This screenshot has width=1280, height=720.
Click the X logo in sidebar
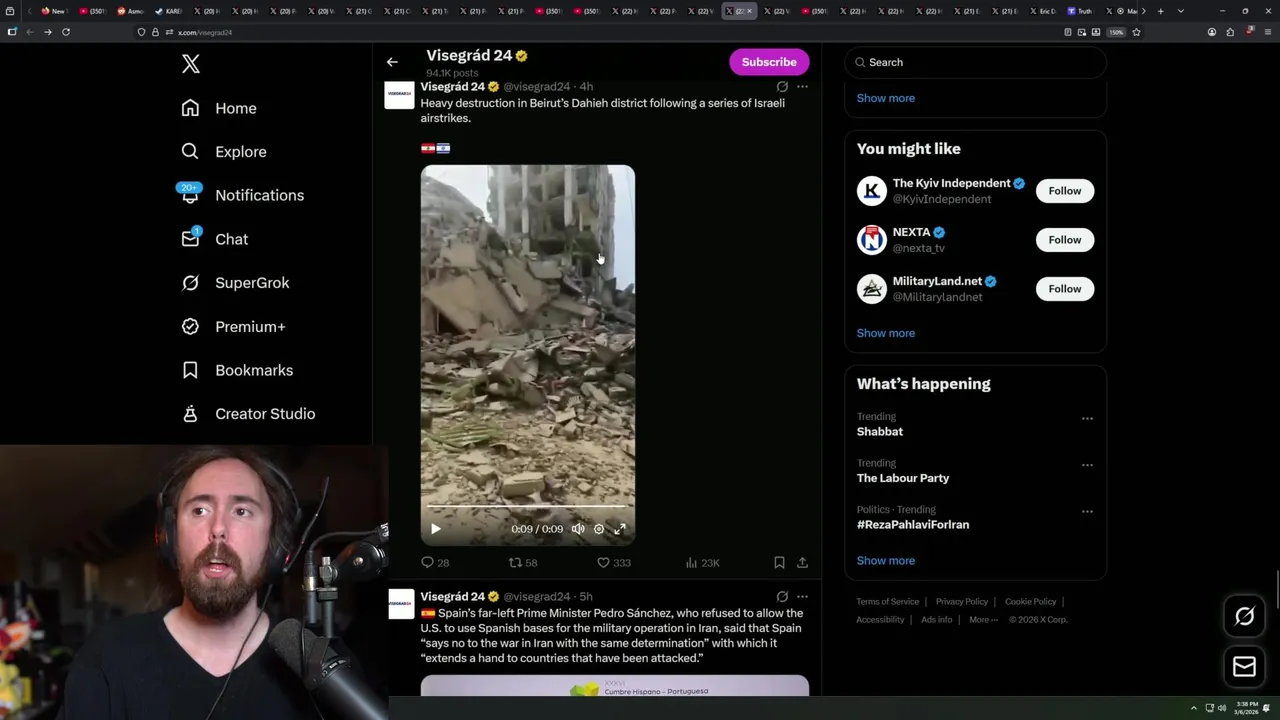pos(191,64)
